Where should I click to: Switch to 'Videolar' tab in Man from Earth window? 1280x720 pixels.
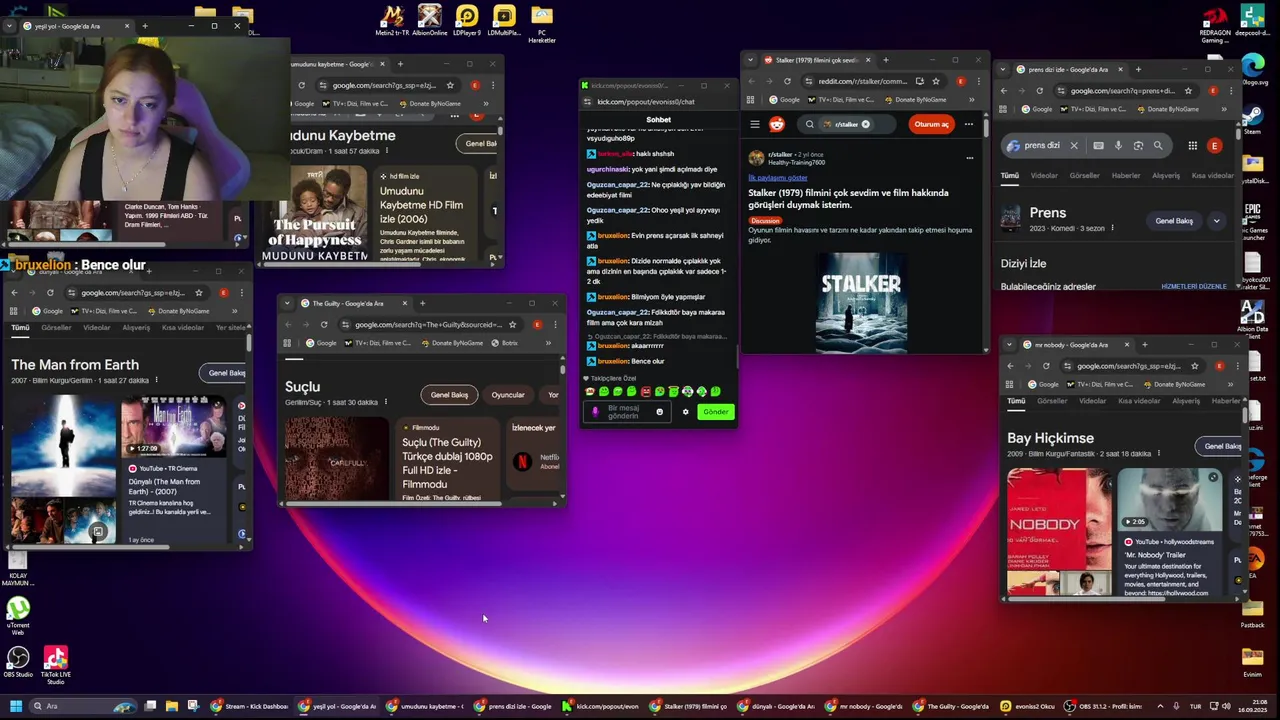[x=96, y=328]
